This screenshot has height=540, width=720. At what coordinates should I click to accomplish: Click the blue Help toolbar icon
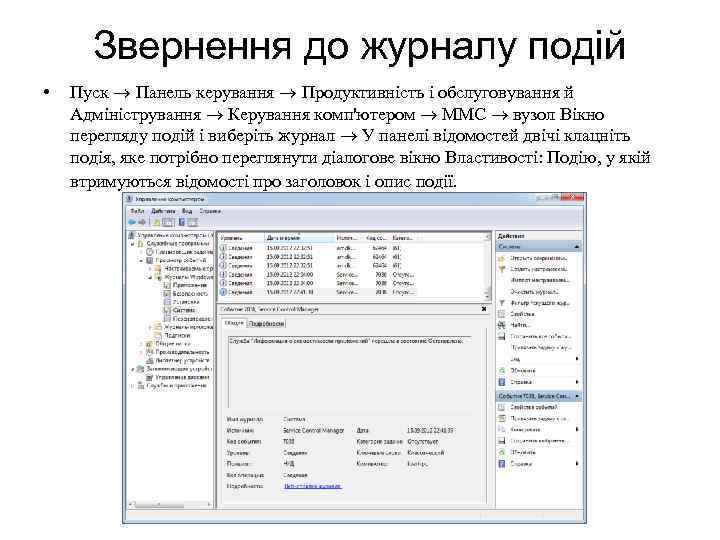coord(182,222)
